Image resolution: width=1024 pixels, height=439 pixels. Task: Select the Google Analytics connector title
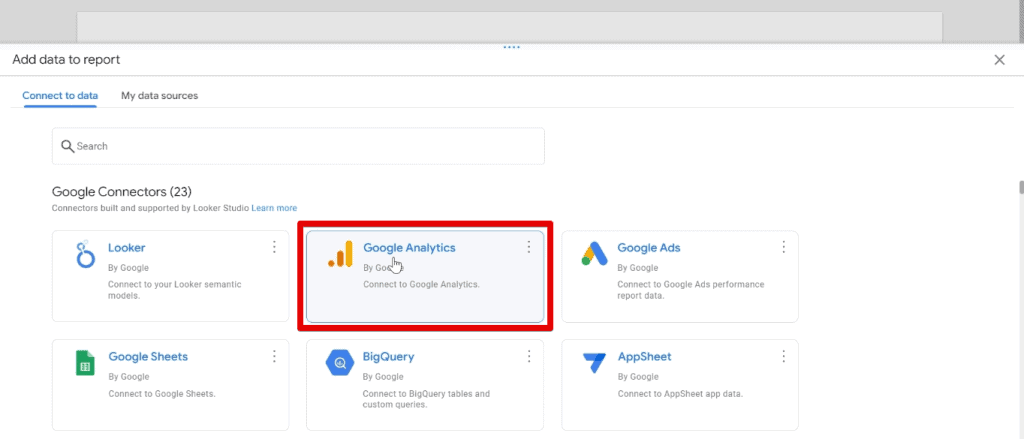pos(409,248)
